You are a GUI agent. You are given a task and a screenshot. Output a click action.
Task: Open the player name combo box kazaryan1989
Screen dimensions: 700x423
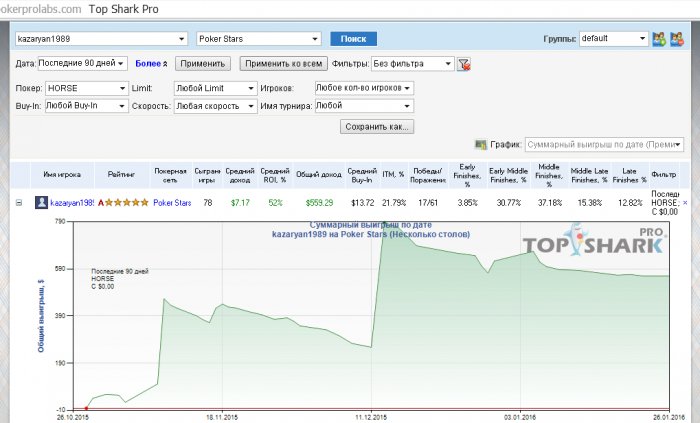[x=101, y=39]
